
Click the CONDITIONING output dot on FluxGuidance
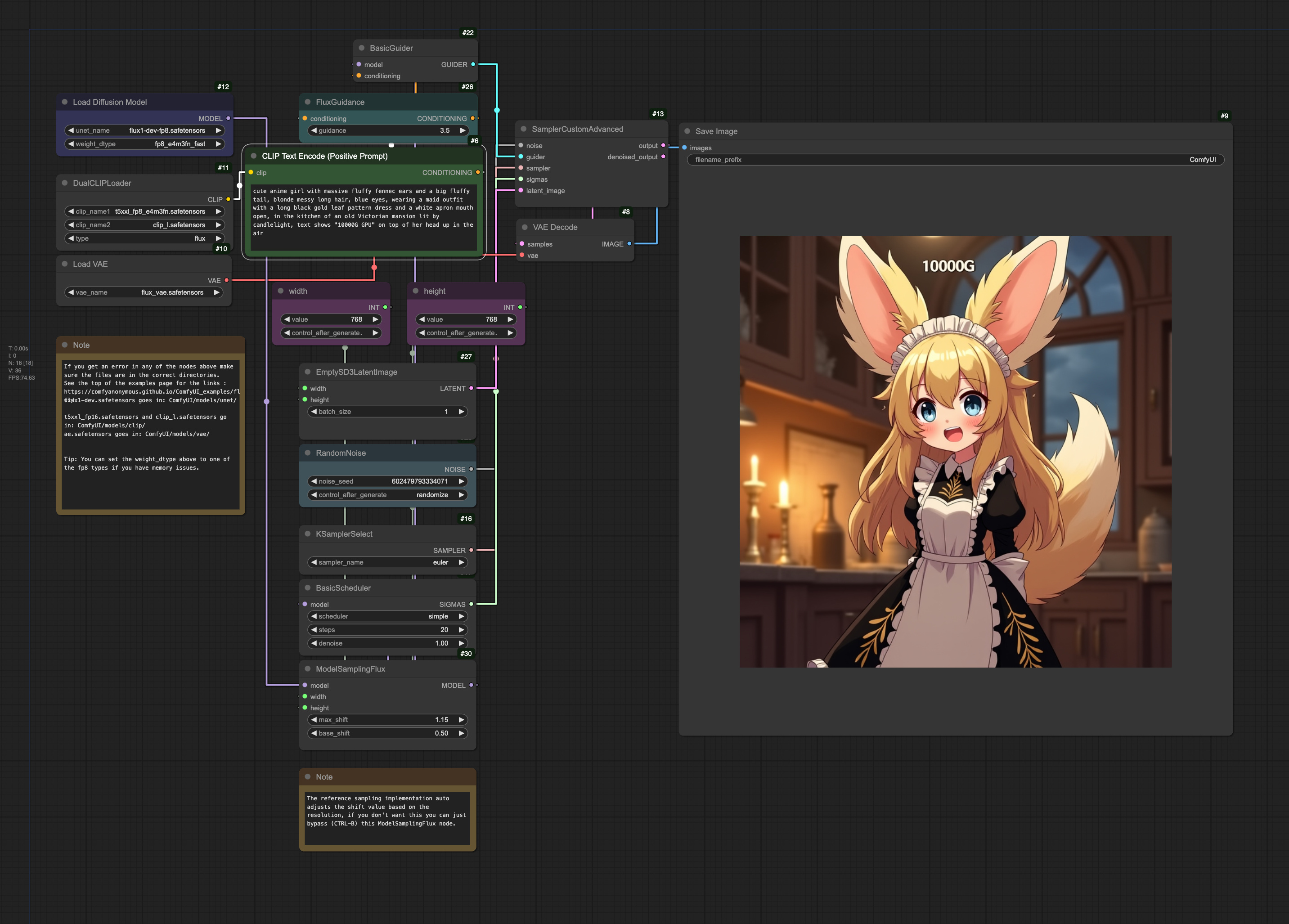(472, 118)
